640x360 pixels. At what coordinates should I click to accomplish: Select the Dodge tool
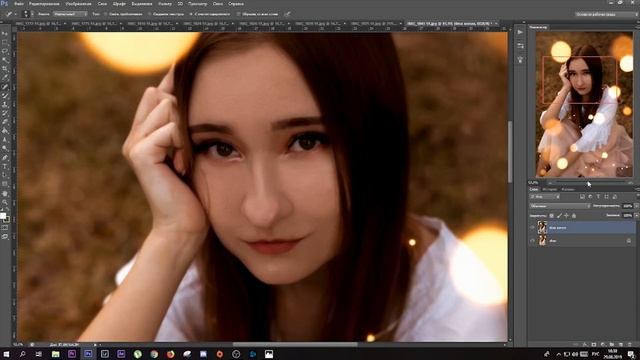(4, 149)
